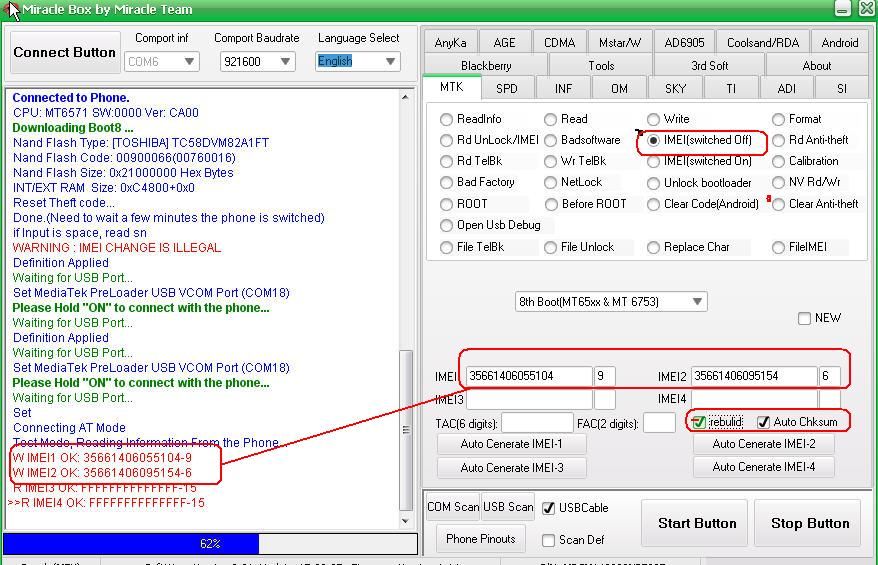Click the 62% progress bar
The width and height of the screenshot is (878, 565).
210,543
